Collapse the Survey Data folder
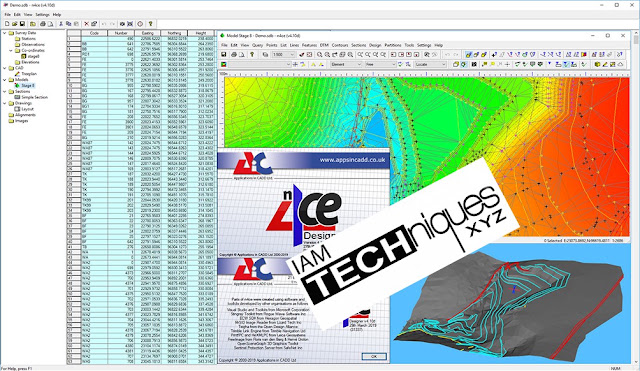Screen dimensions: 640x371 point(4,33)
